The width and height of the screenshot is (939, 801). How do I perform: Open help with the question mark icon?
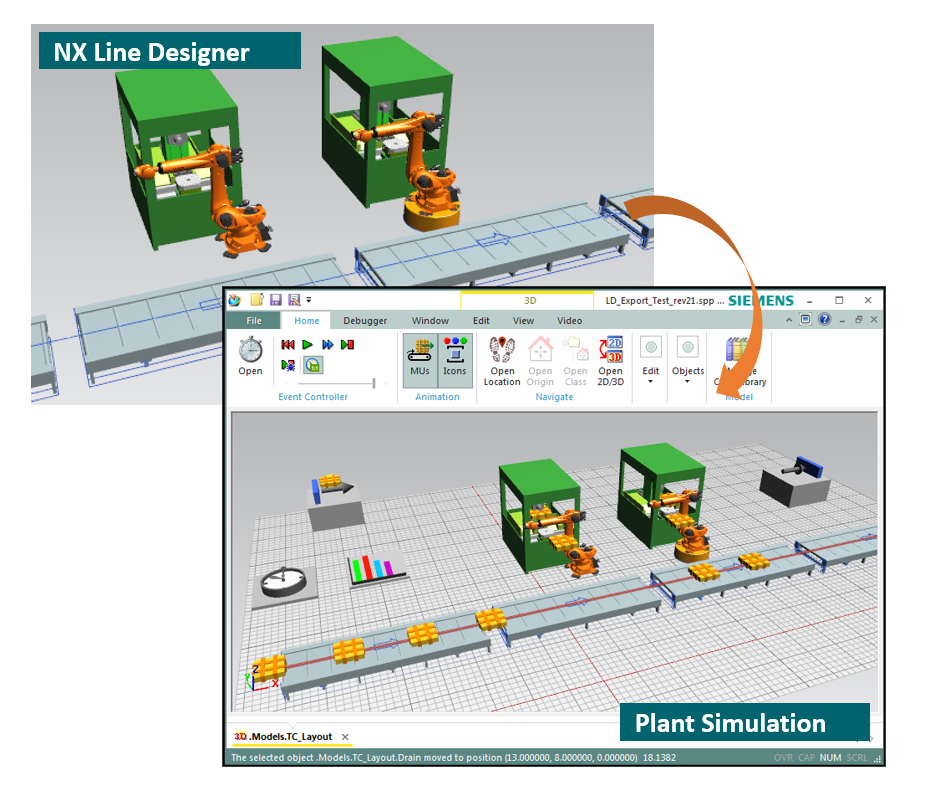825,320
